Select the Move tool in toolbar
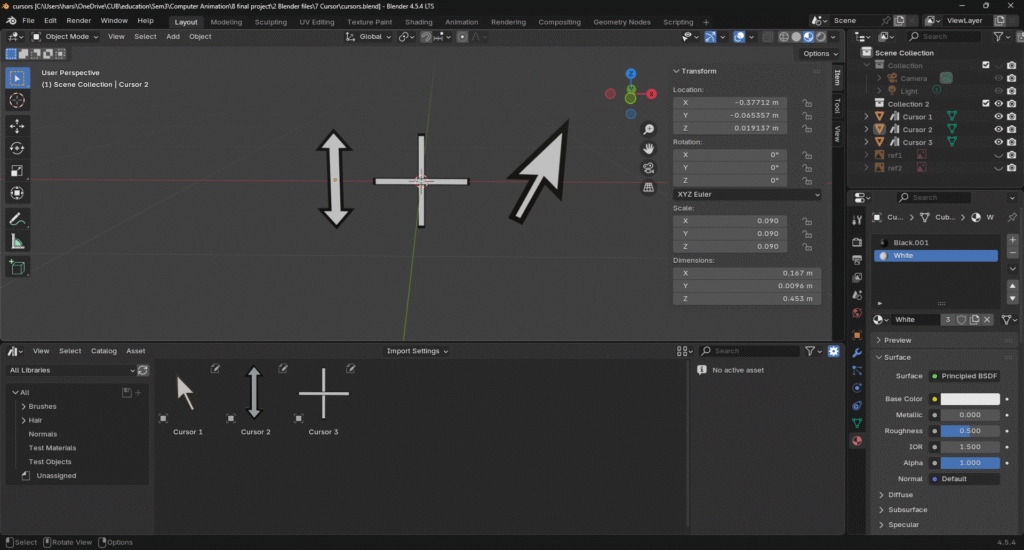 17,126
